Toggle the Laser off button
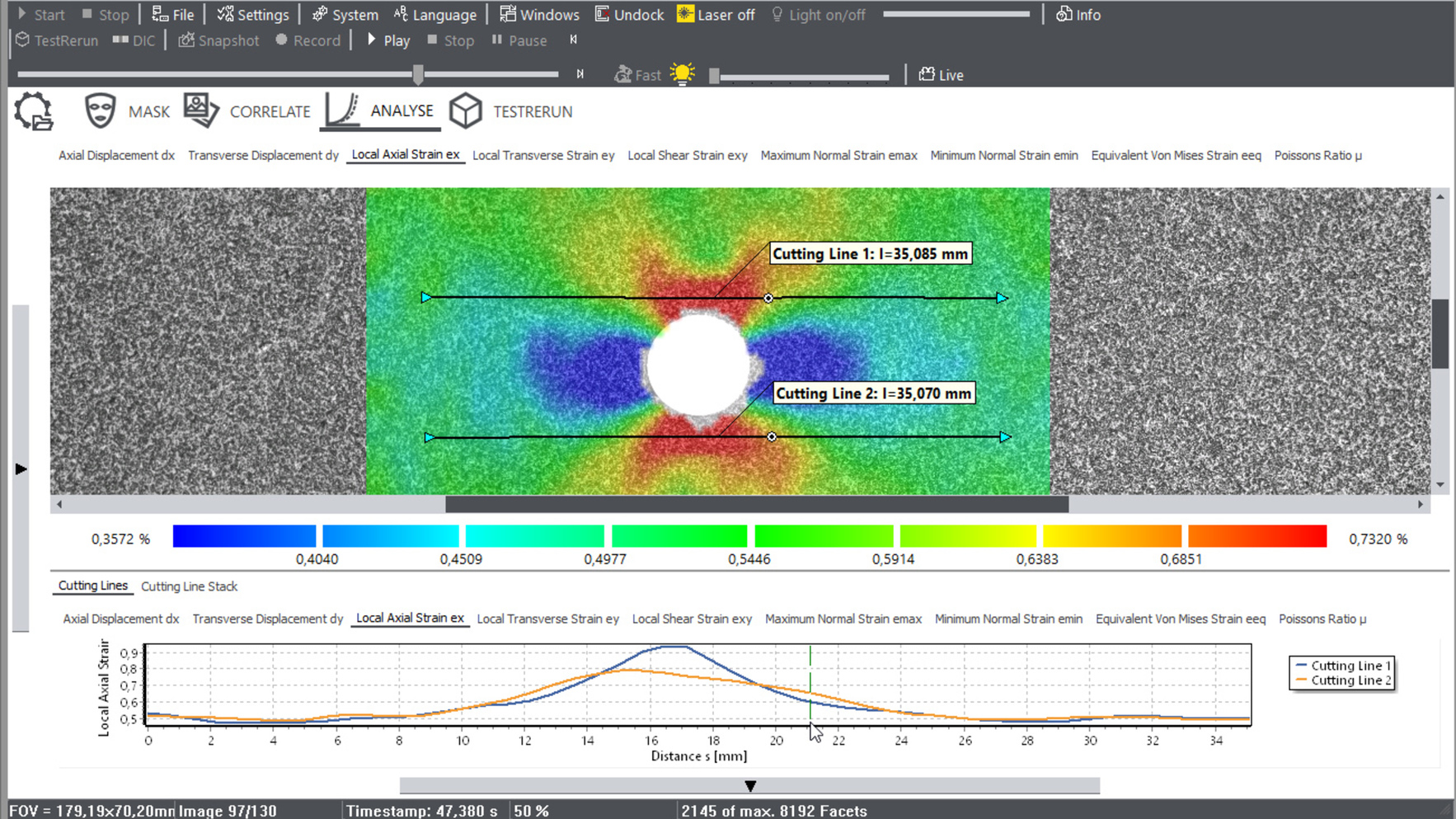Image resolution: width=1456 pixels, height=819 pixels. tap(715, 15)
